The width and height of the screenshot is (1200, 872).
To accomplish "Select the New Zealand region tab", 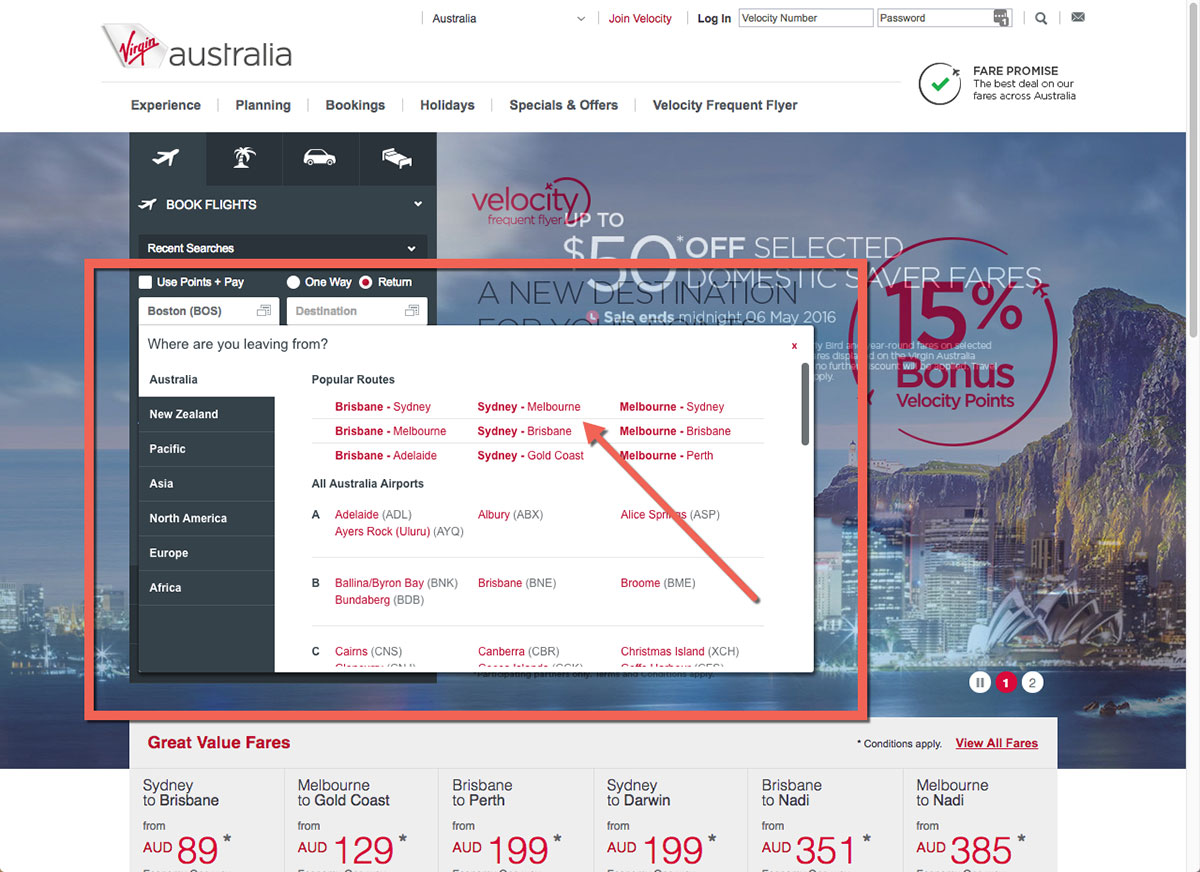I will 207,414.
